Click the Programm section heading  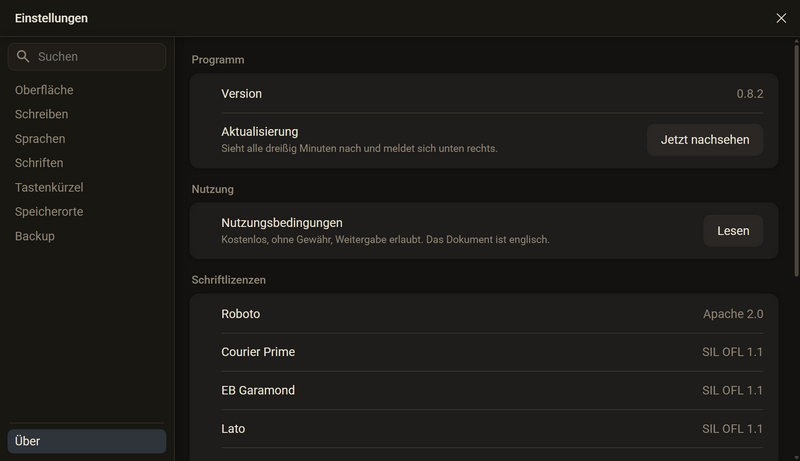(218, 60)
